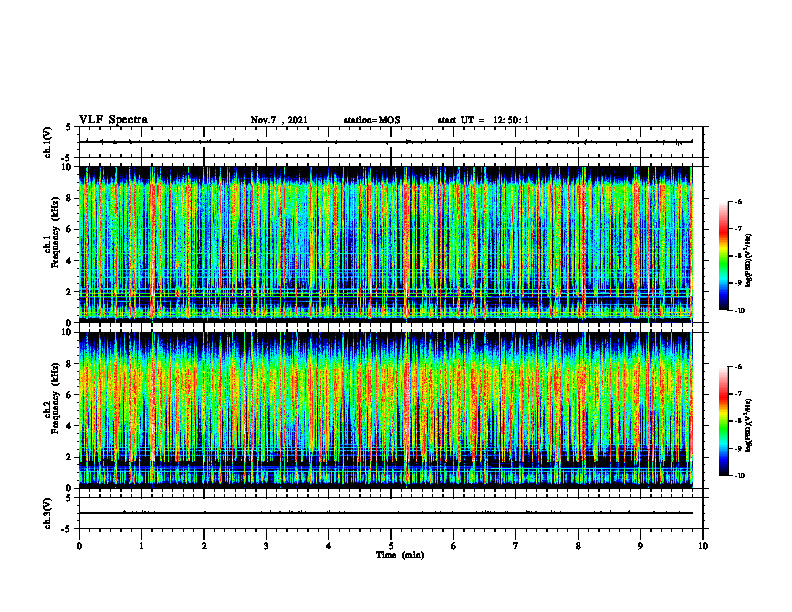Click the "-6" label on ch.1 color scale

pyautogui.click(x=738, y=201)
